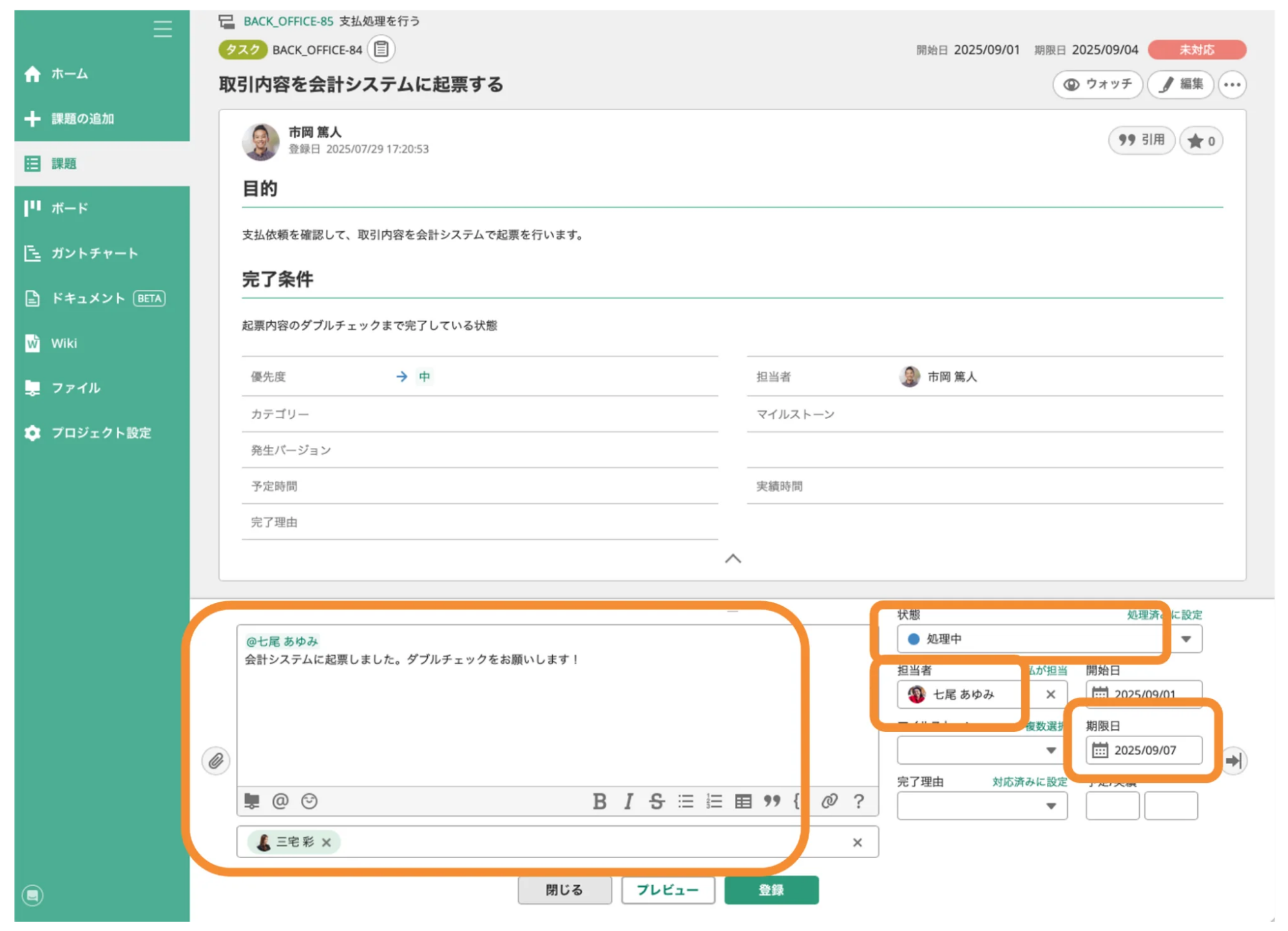Insert quote block from editor toolbar
1288x931 pixels.
pyautogui.click(x=772, y=801)
